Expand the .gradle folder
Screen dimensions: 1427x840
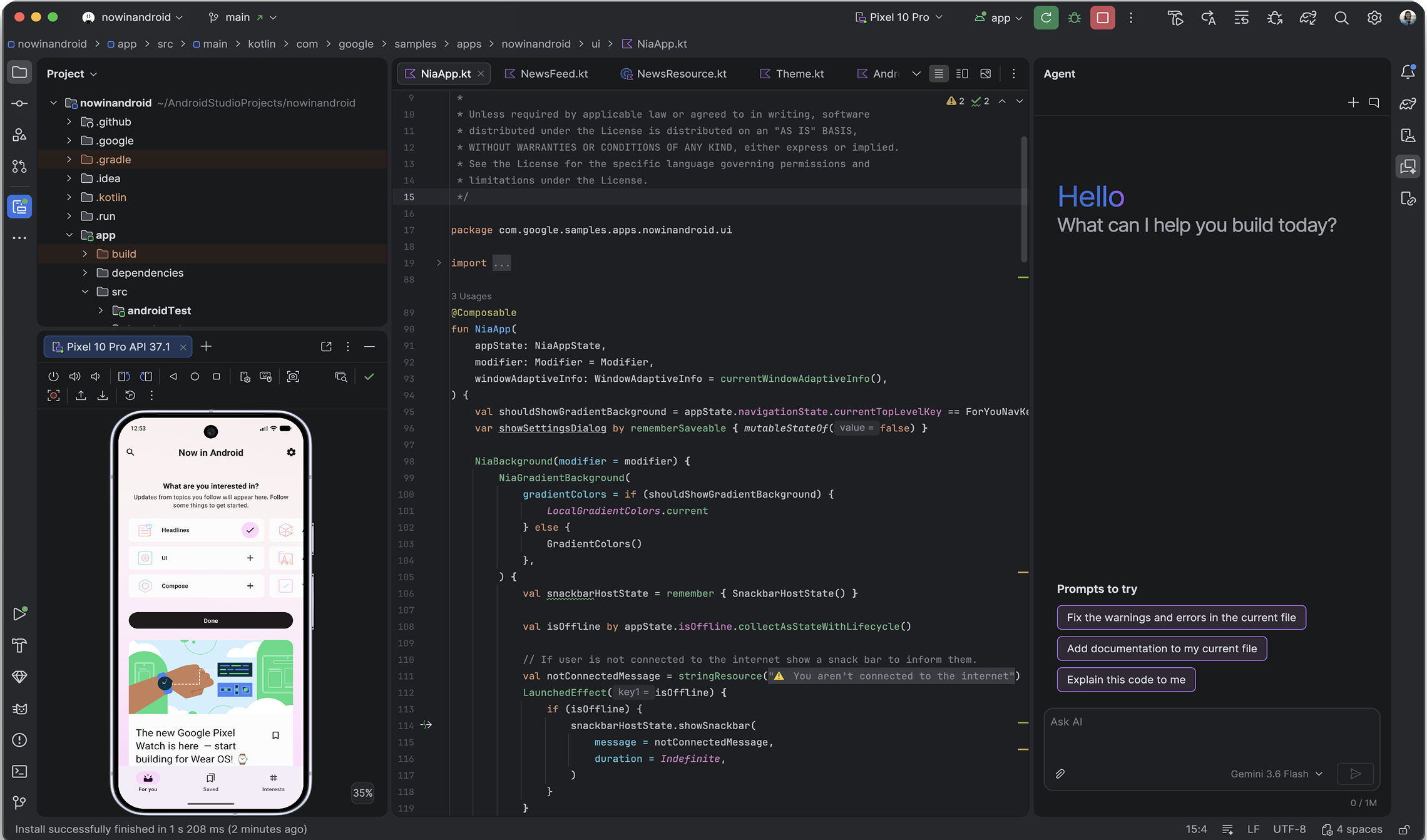[69, 159]
